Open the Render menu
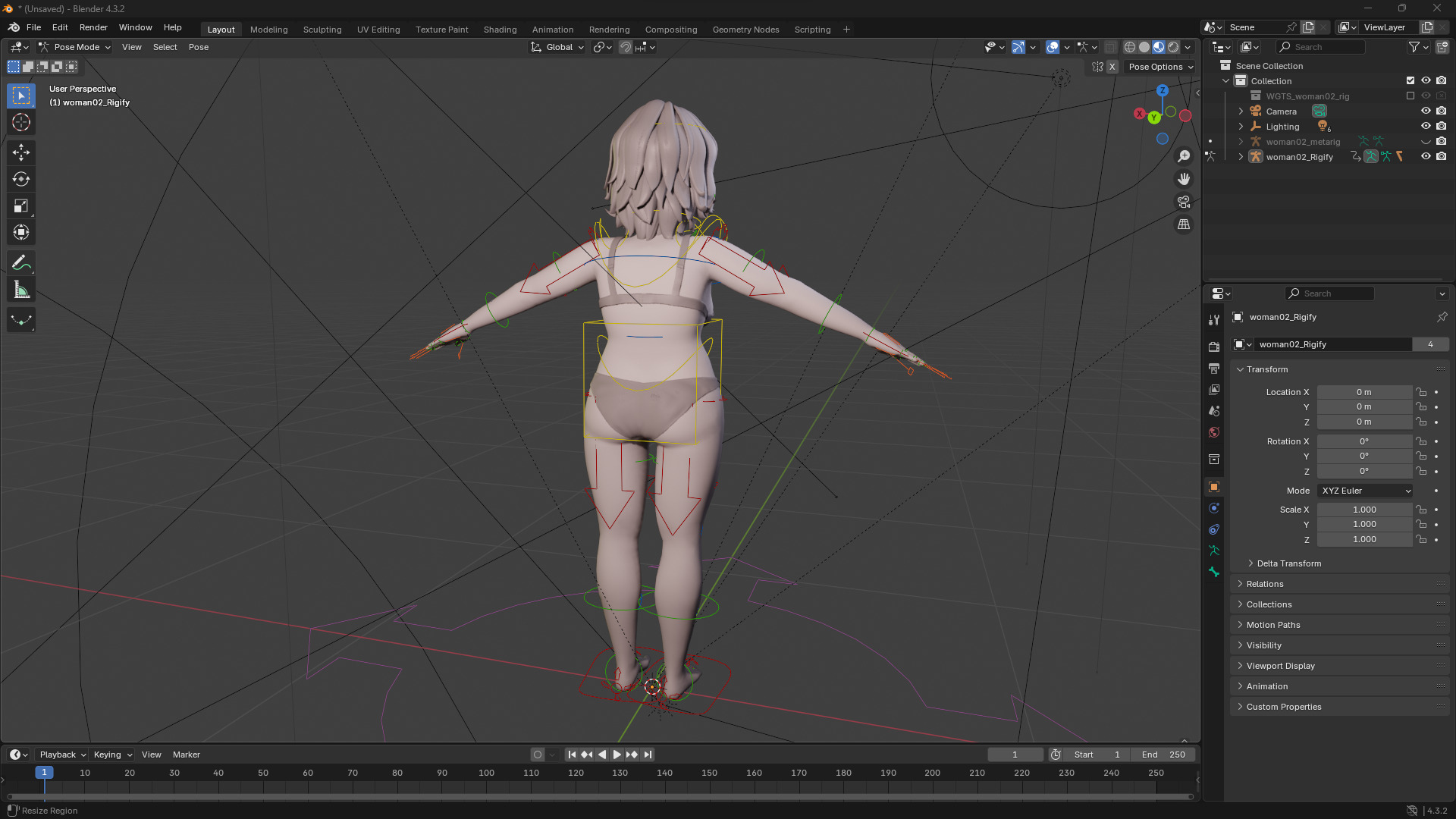The width and height of the screenshot is (1456, 819). coord(93,27)
